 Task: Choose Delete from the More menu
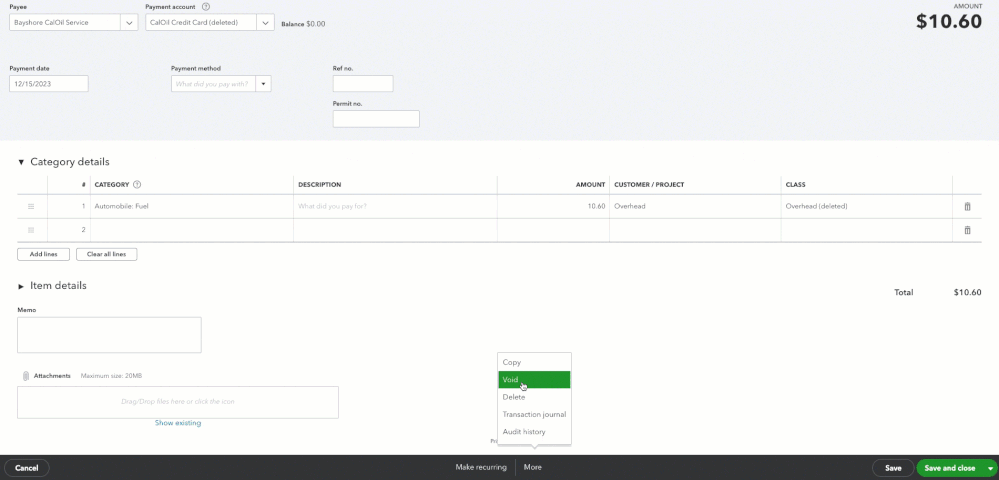pos(534,396)
